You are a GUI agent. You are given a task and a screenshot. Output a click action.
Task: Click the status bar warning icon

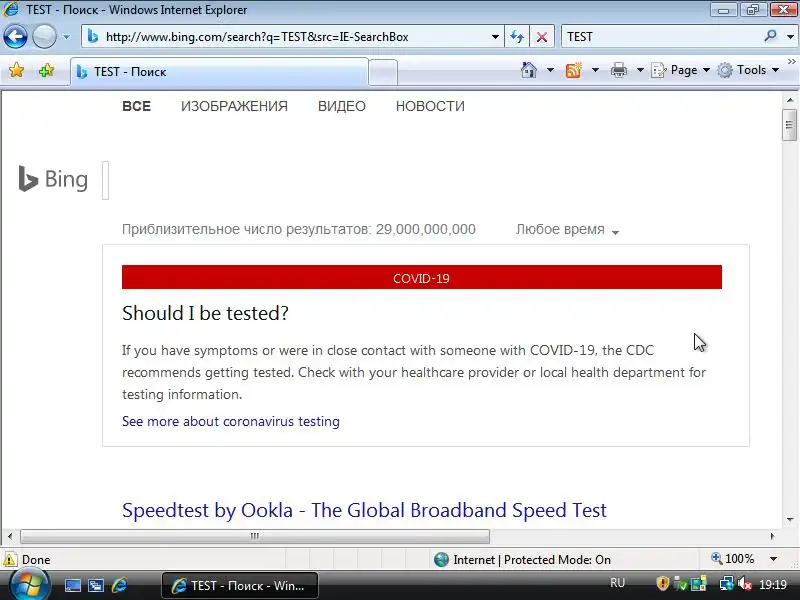point(10,560)
